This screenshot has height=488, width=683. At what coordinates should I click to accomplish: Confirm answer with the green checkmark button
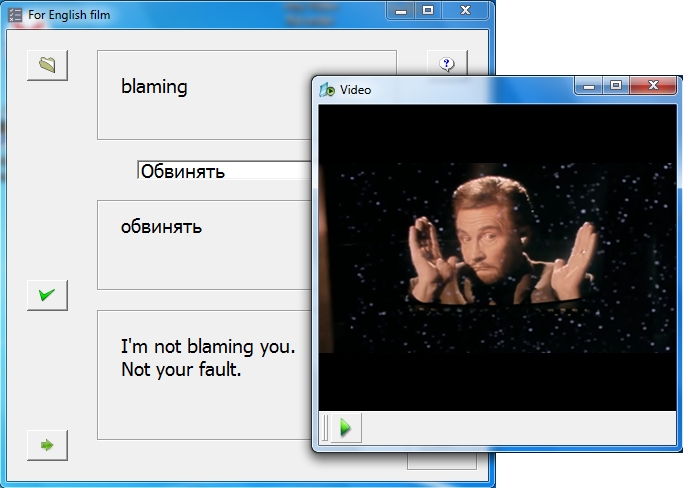(47, 295)
